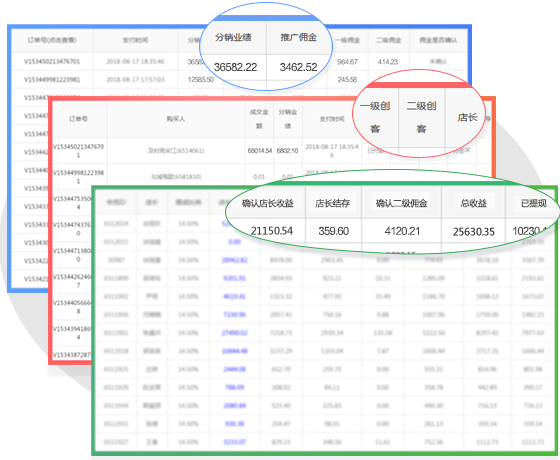Select the 25630.35 total income cell
Viewport: 560px width, 460px height.
(474, 232)
